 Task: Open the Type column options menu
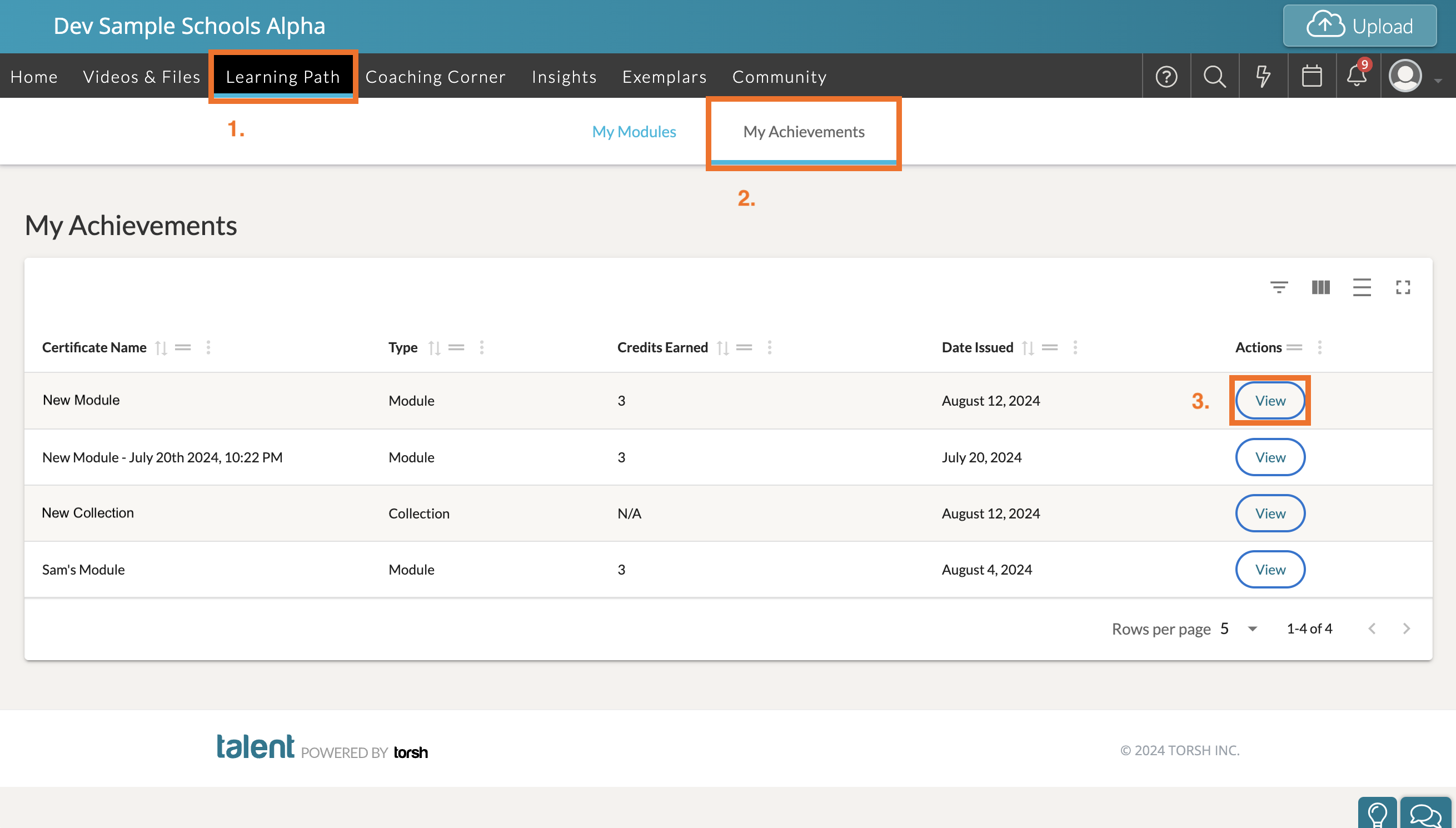click(x=482, y=347)
